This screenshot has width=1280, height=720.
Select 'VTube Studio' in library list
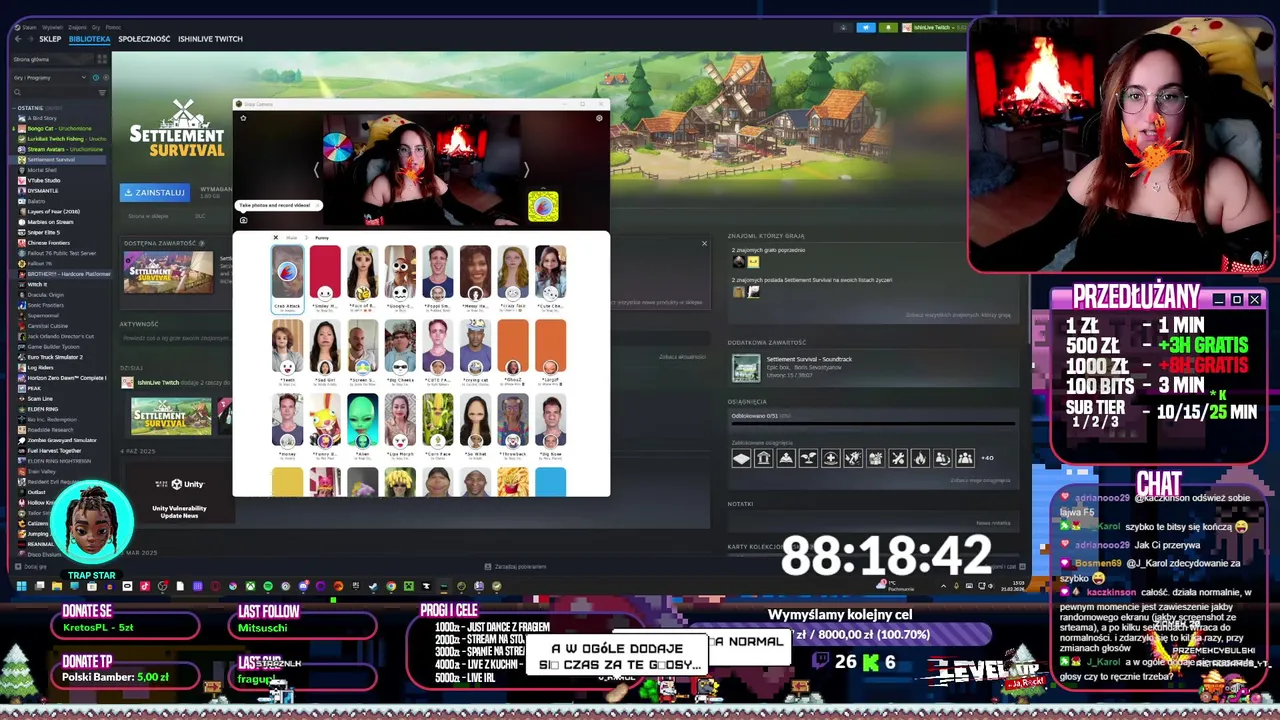43,180
